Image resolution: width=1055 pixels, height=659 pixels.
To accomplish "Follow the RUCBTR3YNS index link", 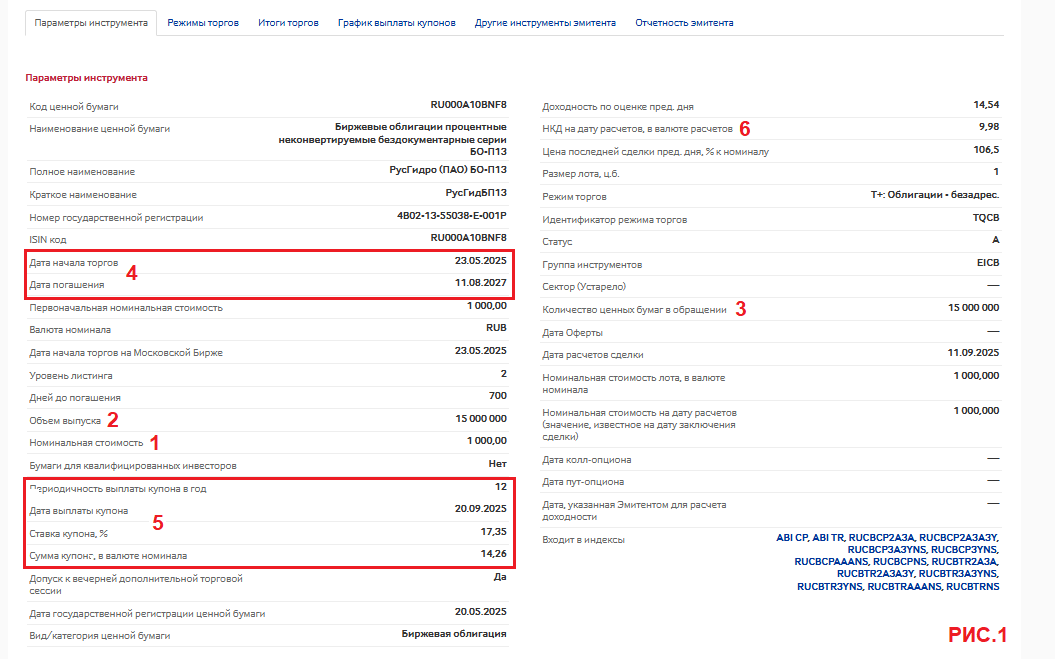I will [830, 587].
